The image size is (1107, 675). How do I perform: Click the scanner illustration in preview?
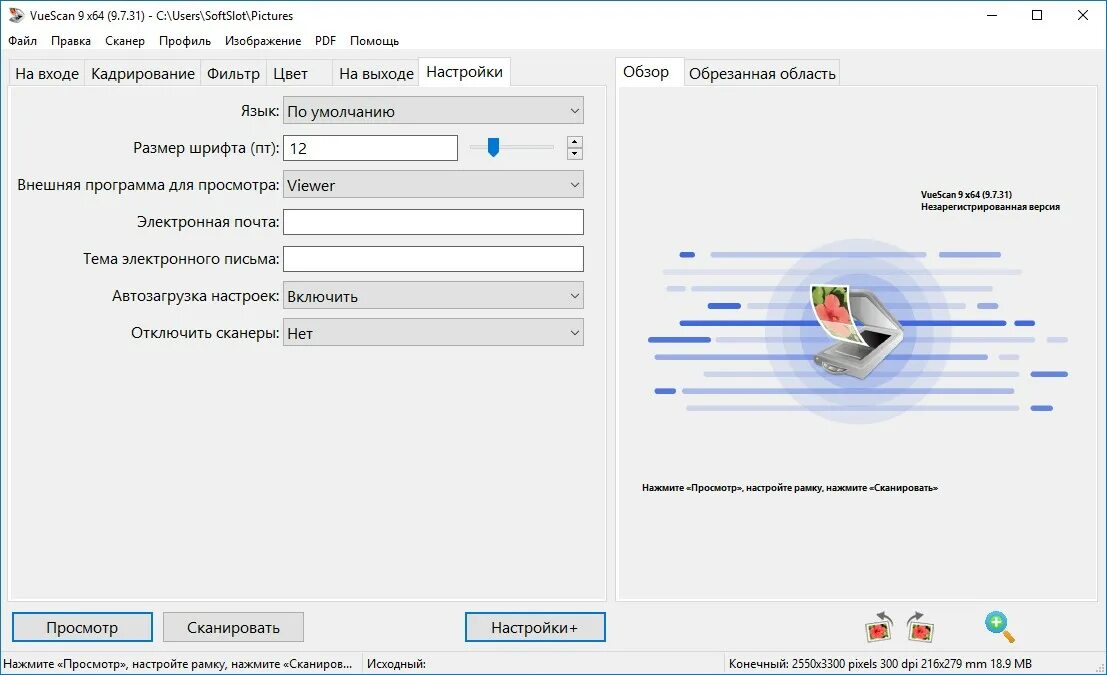[x=856, y=332]
